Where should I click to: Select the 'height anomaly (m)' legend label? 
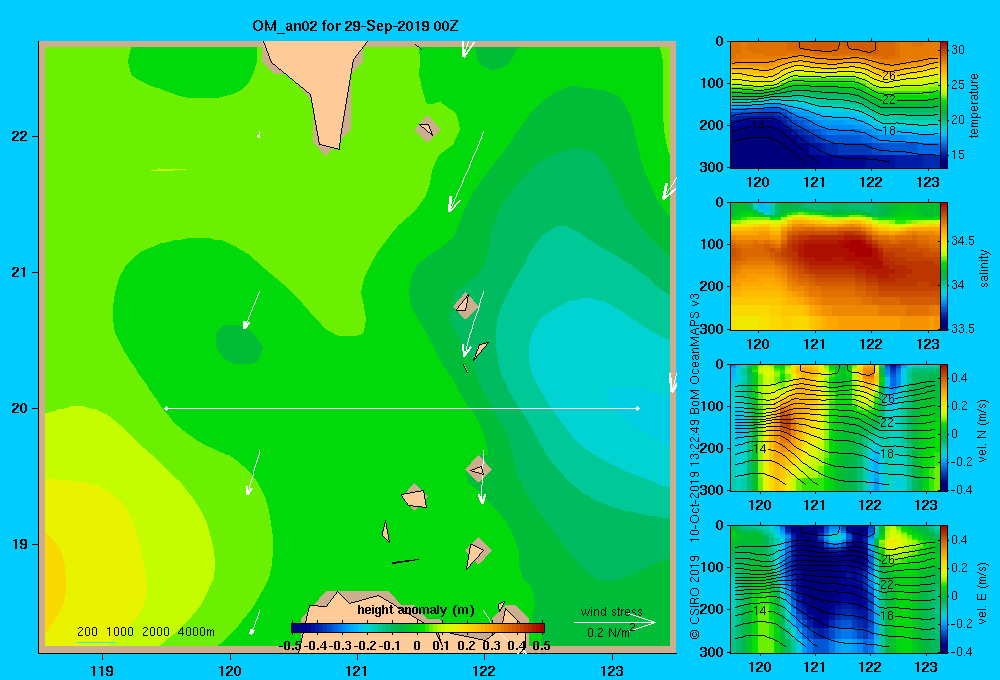click(x=415, y=610)
